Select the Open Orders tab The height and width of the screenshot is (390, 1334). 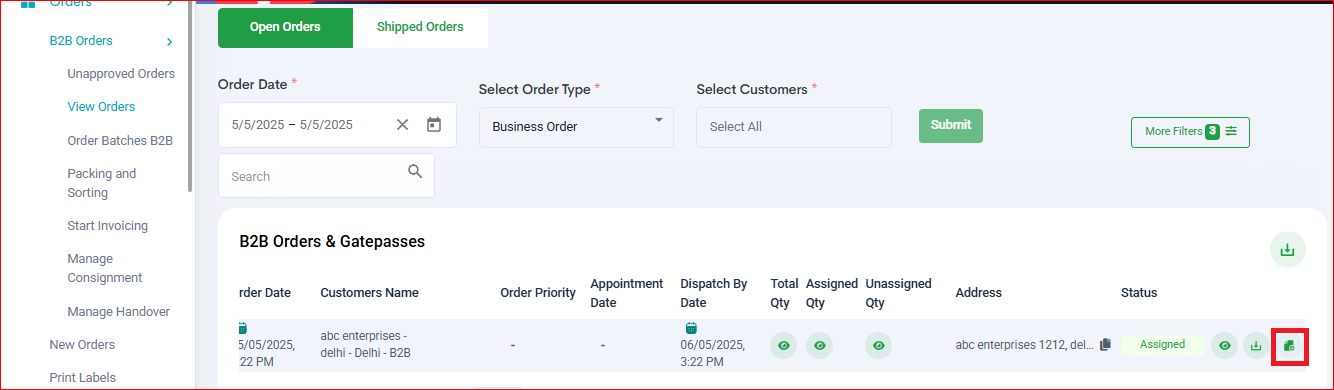(x=285, y=27)
